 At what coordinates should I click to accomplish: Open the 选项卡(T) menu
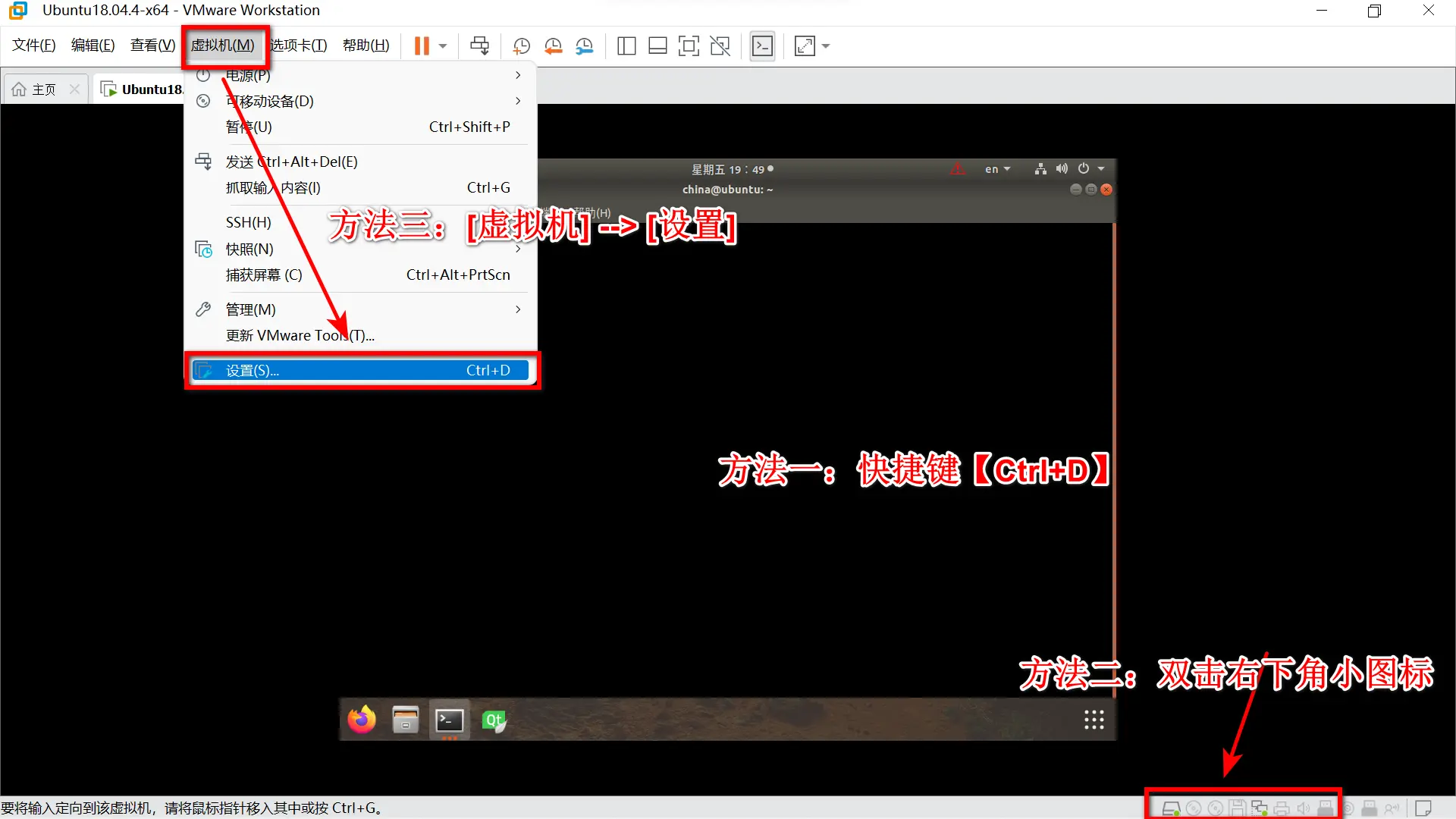coord(299,45)
